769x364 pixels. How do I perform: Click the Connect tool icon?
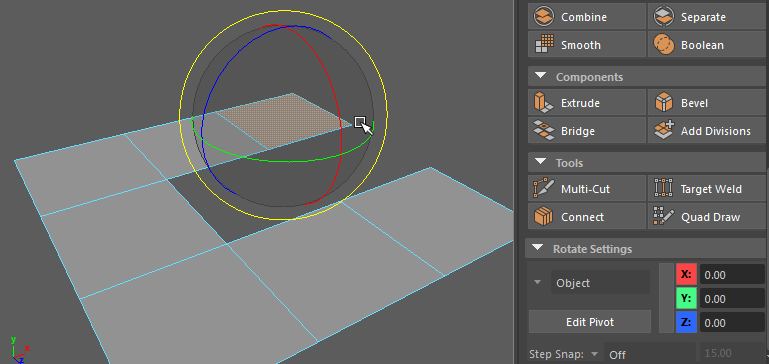(543, 217)
